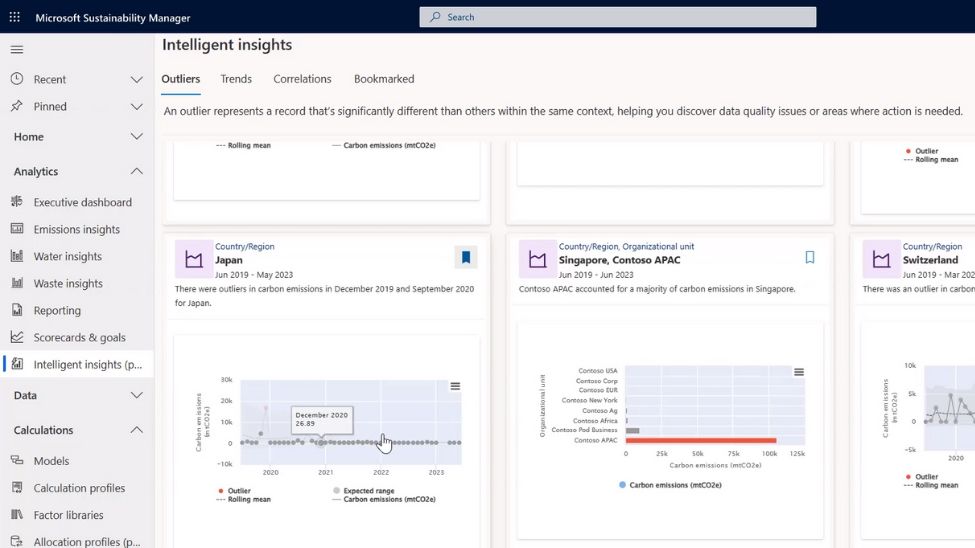Viewport: 975px width, 548px height.
Task: Open Waste insights icon
Action: [x=17, y=283]
